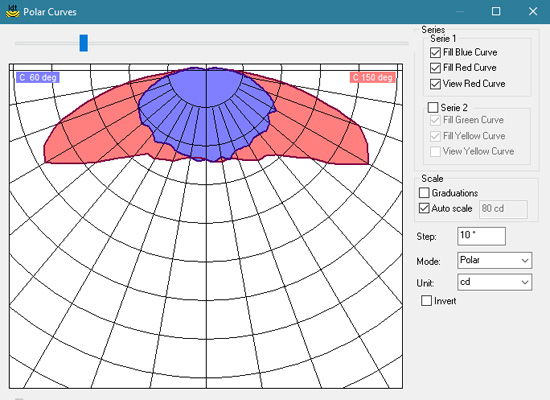
Task: Enable the Graduations checkbox
Action: (x=424, y=193)
